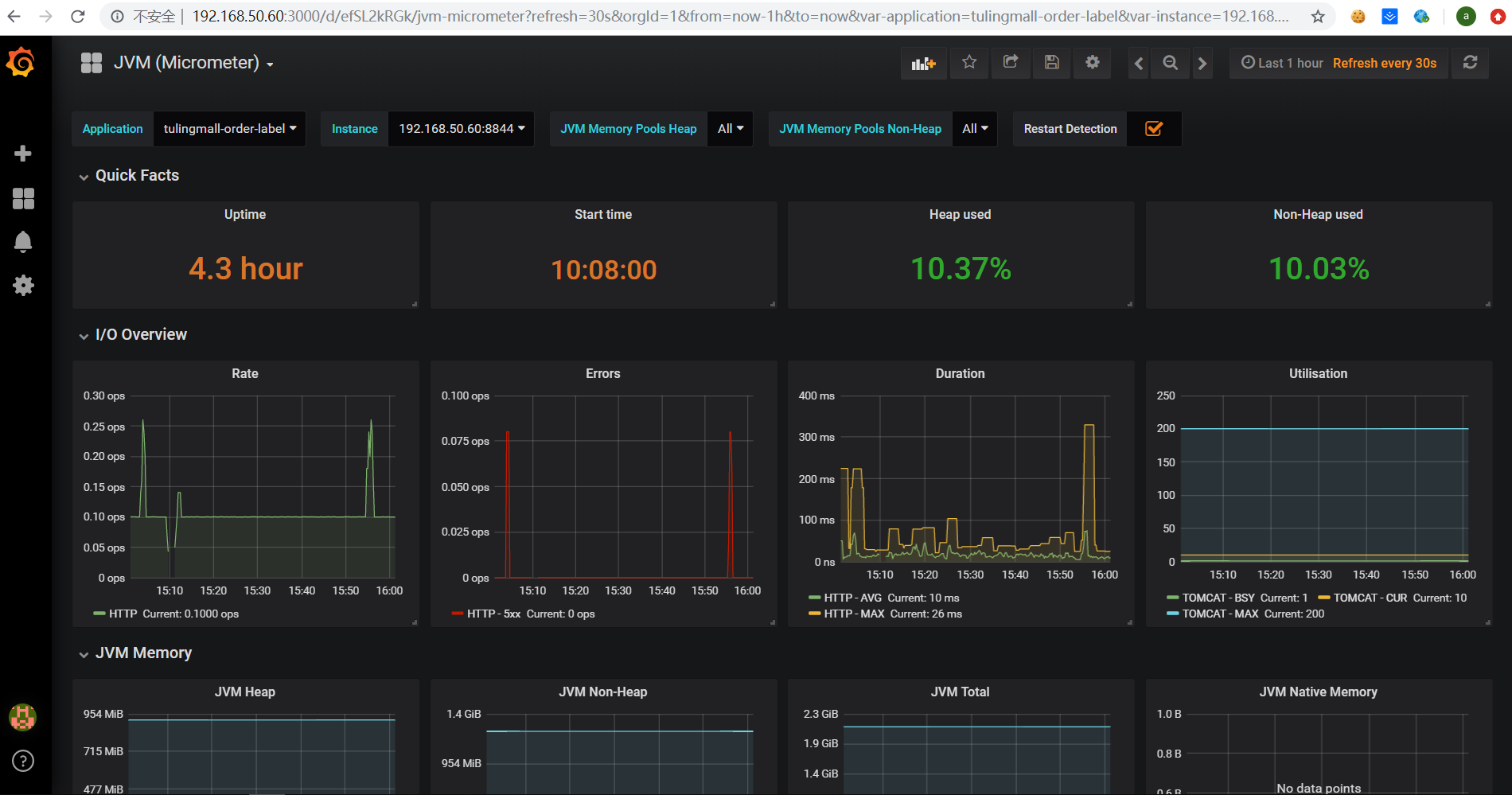
Task: Open Uptime panel title menu
Action: 245,214
